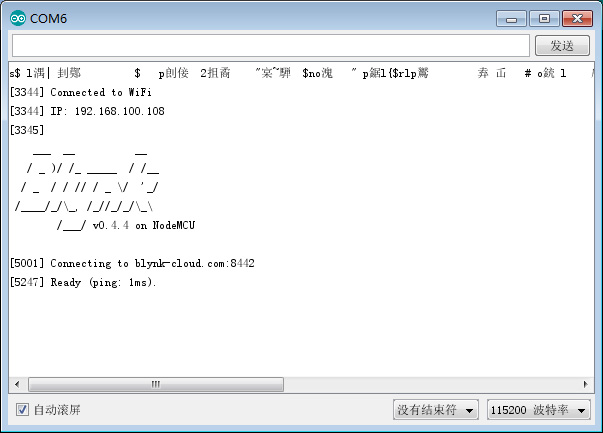The image size is (603, 433).
Task: Click the 'Connected to WiFi' log line
Action: coord(81,92)
